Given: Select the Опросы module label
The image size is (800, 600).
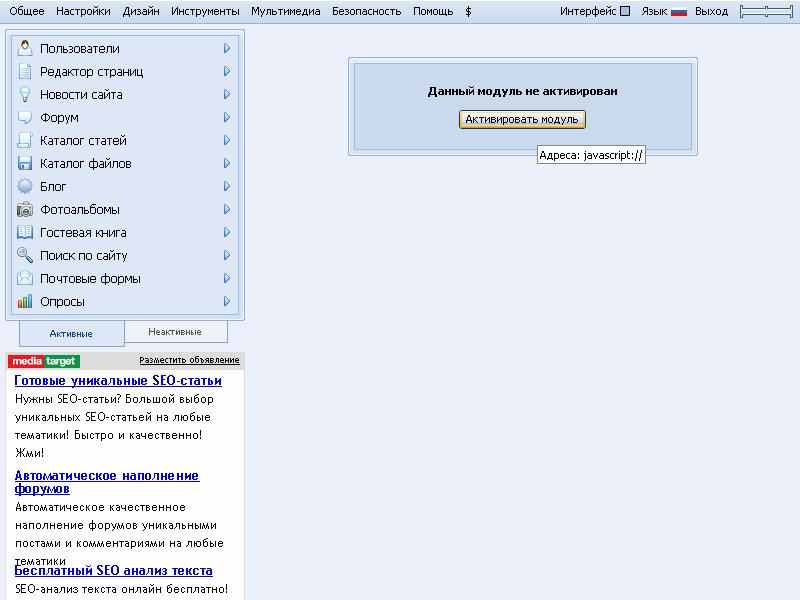Looking at the screenshot, I should point(62,302).
